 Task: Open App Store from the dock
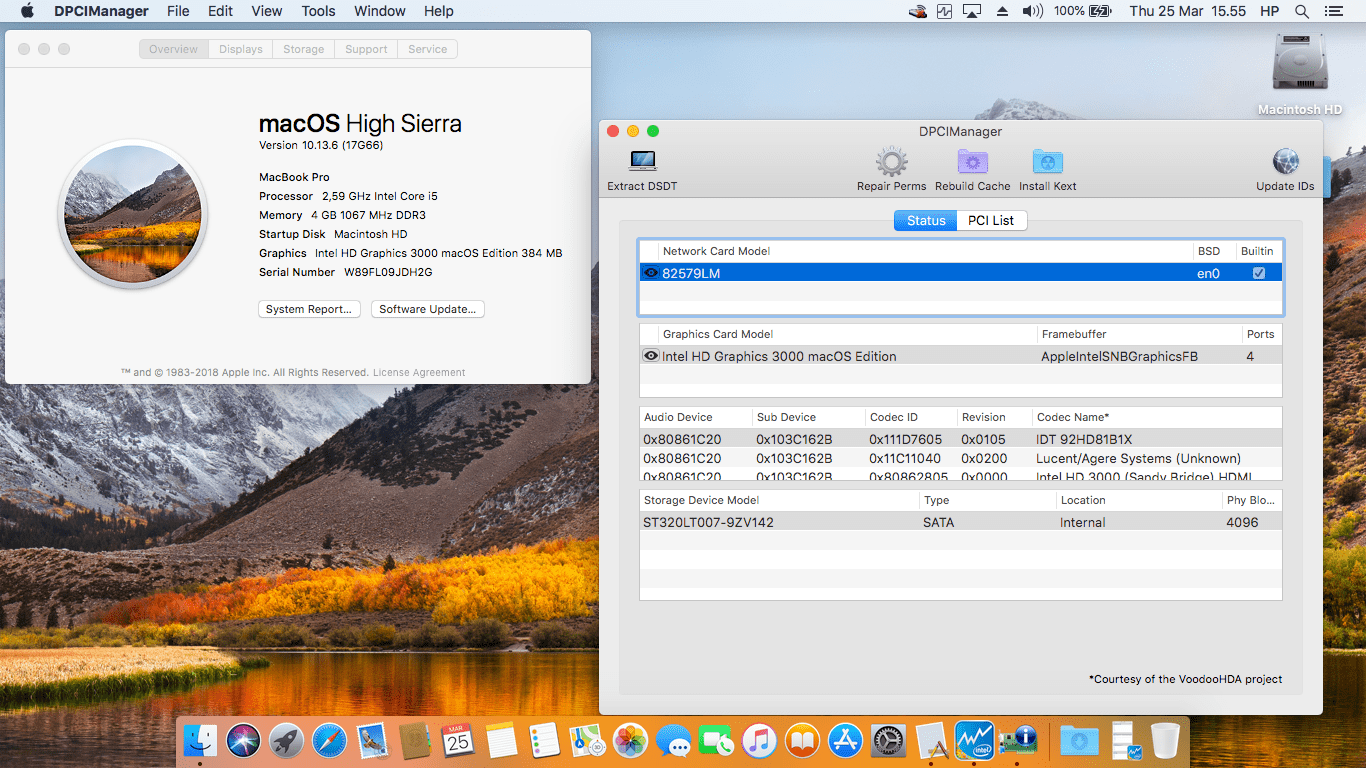point(845,741)
